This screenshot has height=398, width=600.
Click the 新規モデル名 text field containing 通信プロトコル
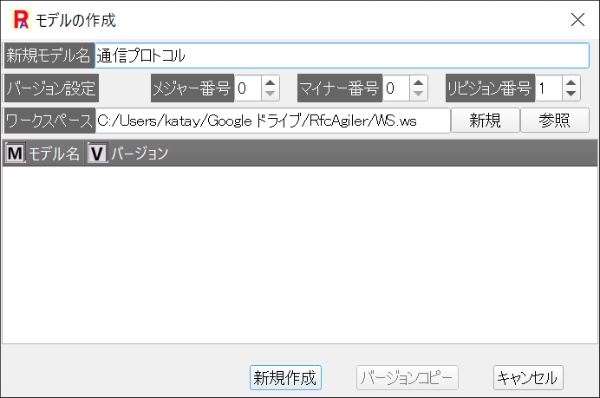click(x=342, y=55)
